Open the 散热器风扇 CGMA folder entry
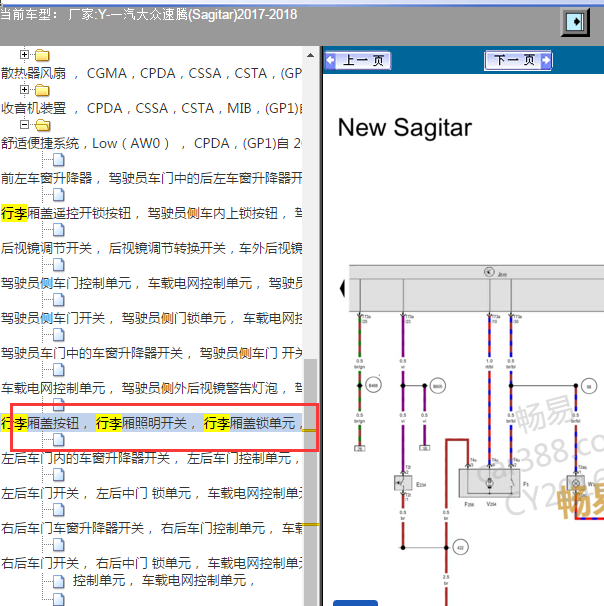The width and height of the screenshot is (604, 606). click(x=150, y=73)
